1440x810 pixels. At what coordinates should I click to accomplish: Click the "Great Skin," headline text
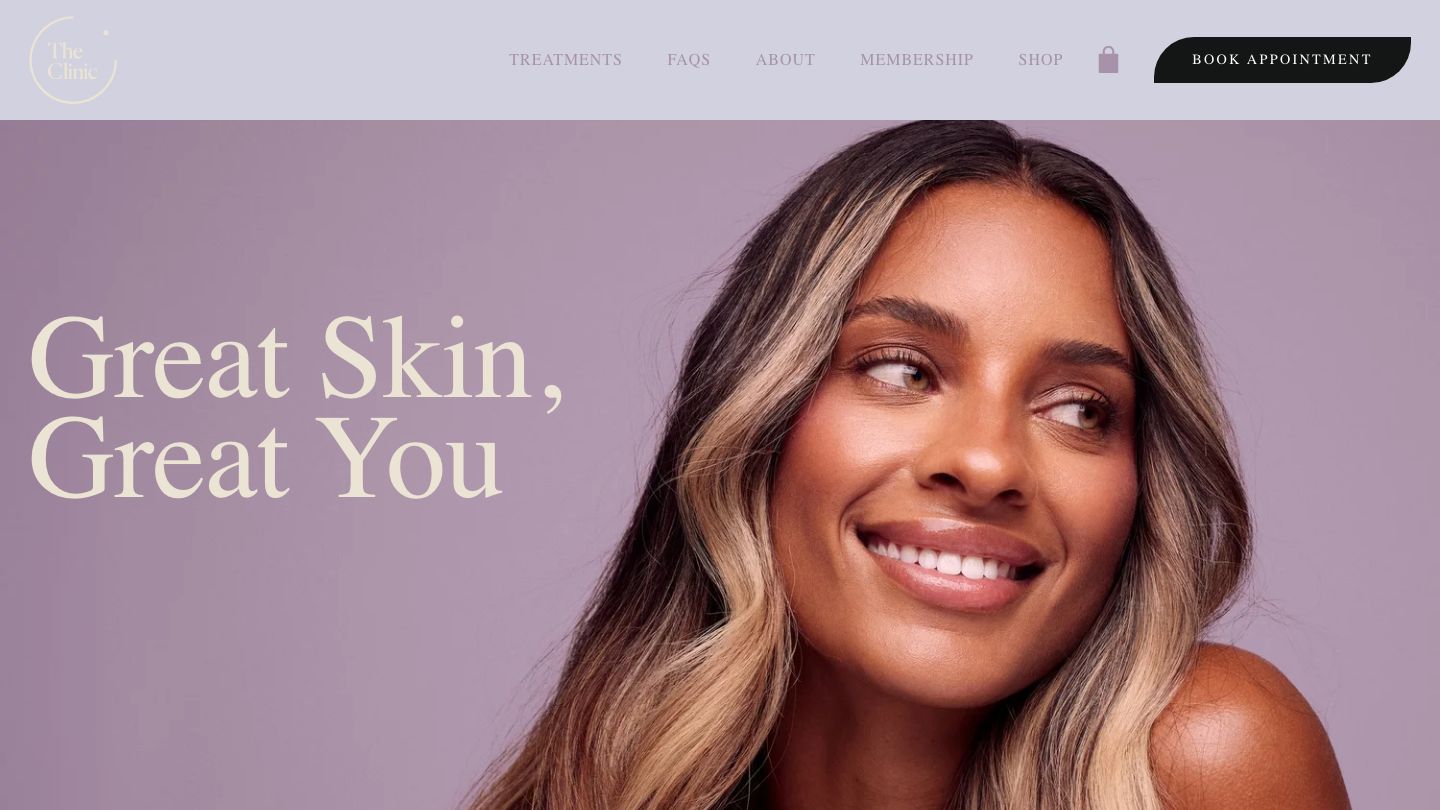point(298,360)
